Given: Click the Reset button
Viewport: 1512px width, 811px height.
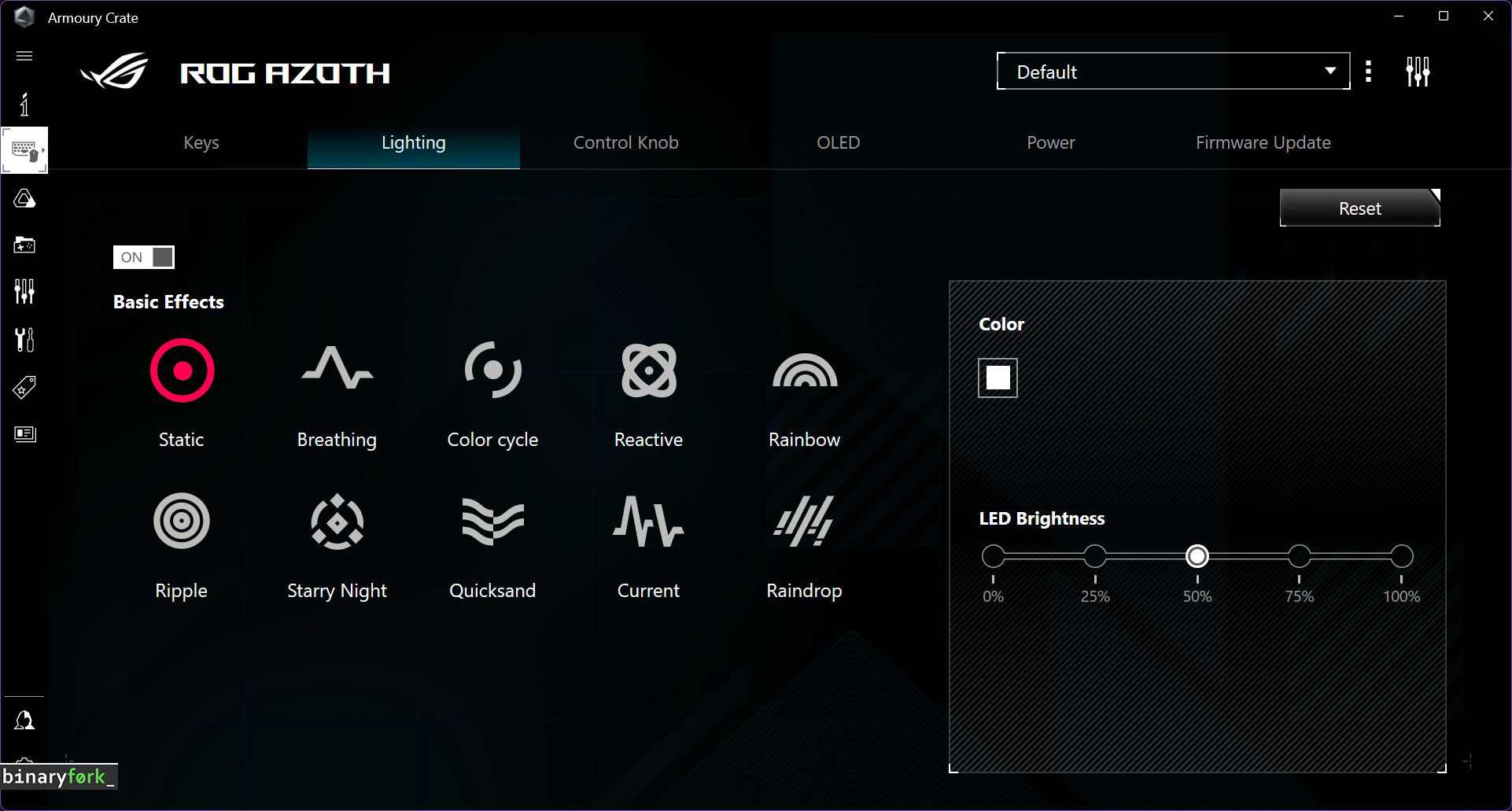Looking at the screenshot, I should pos(1360,208).
